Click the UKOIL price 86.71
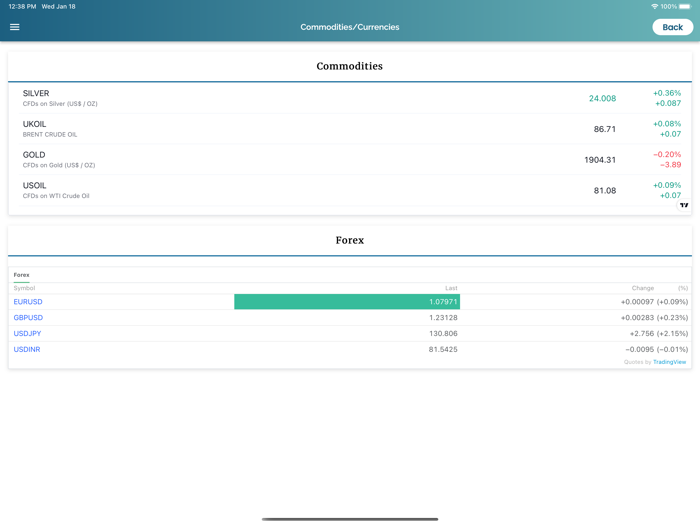This screenshot has height=525, width=700. point(604,129)
